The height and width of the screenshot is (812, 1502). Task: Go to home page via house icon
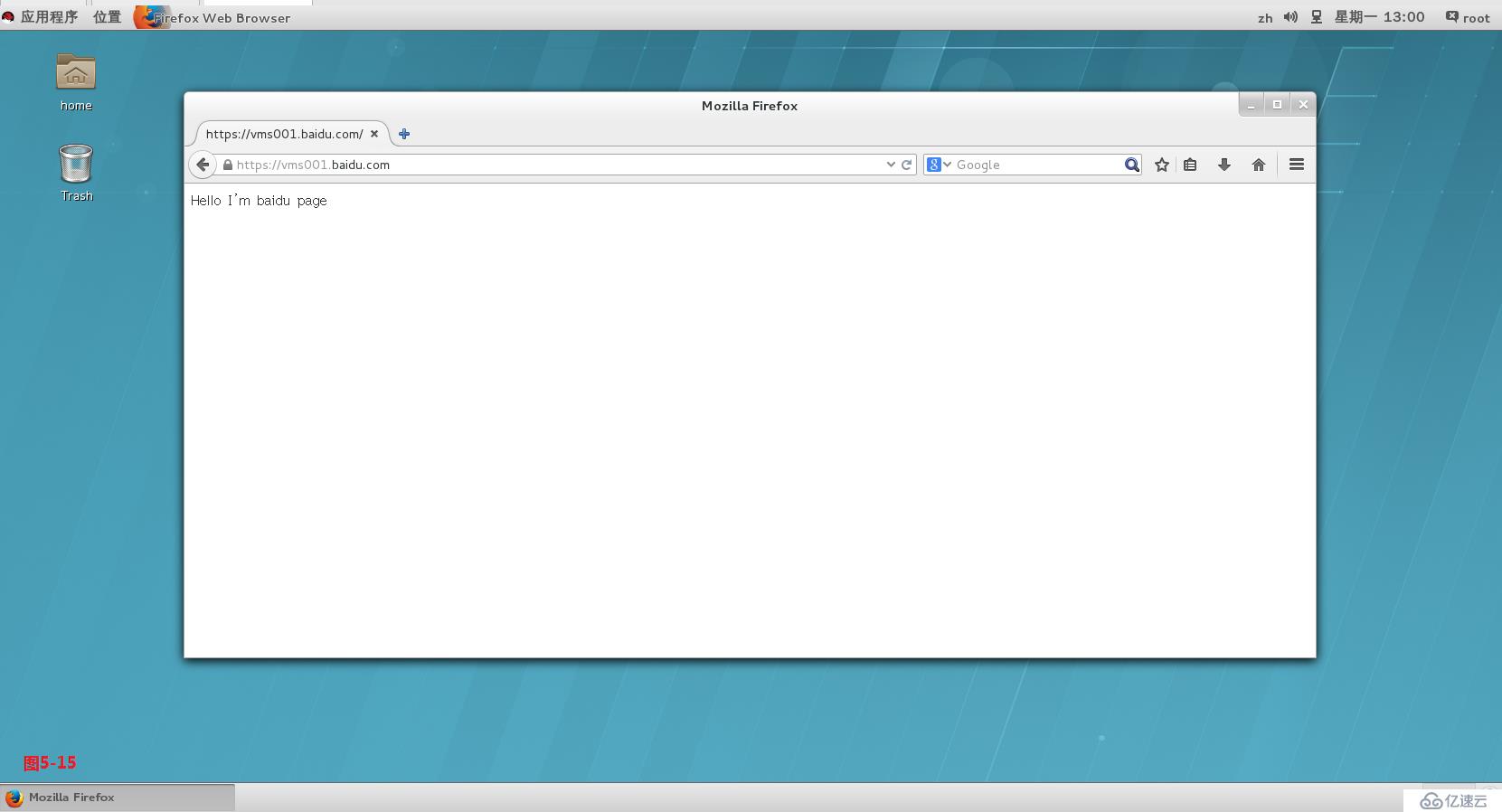pos(1259,165)
